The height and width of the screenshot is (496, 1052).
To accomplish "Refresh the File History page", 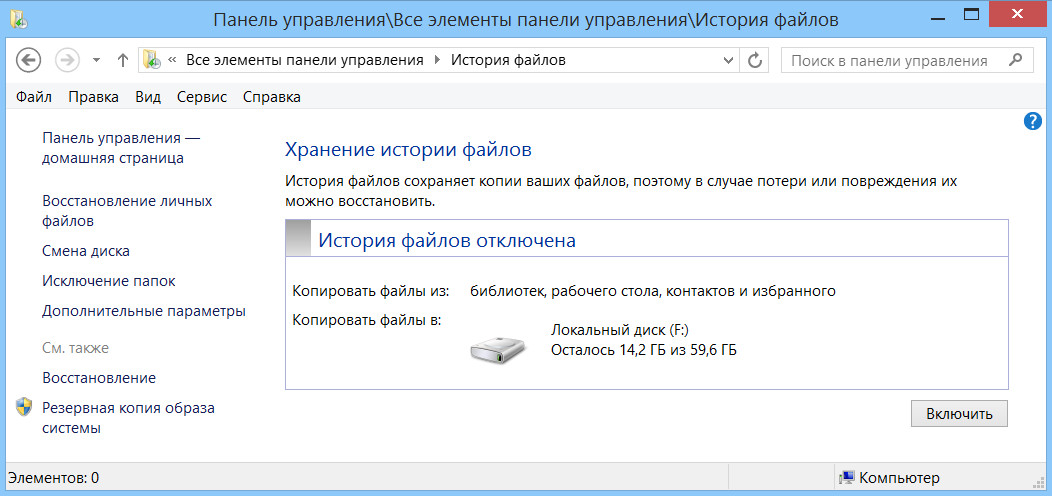I will (756, 60).
